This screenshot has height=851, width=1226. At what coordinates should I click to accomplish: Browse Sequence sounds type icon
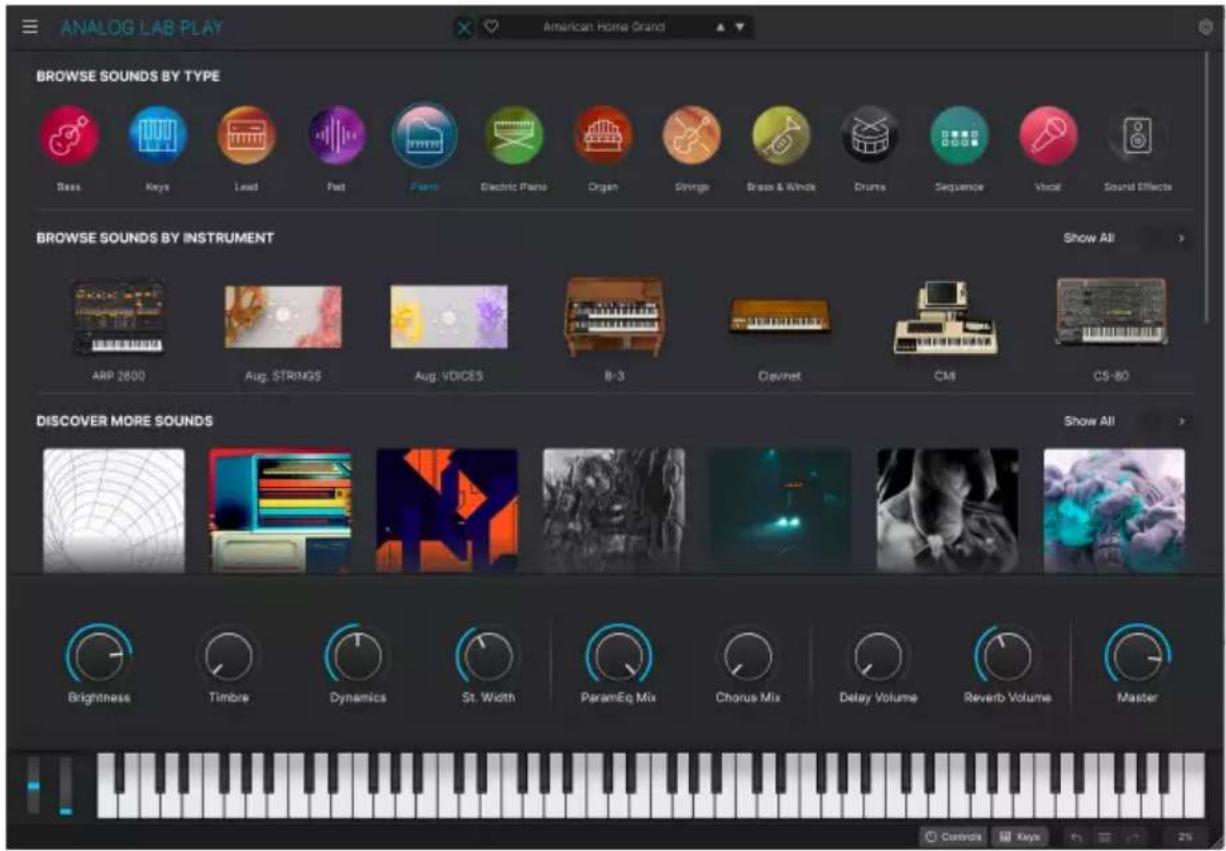(960, 135)
